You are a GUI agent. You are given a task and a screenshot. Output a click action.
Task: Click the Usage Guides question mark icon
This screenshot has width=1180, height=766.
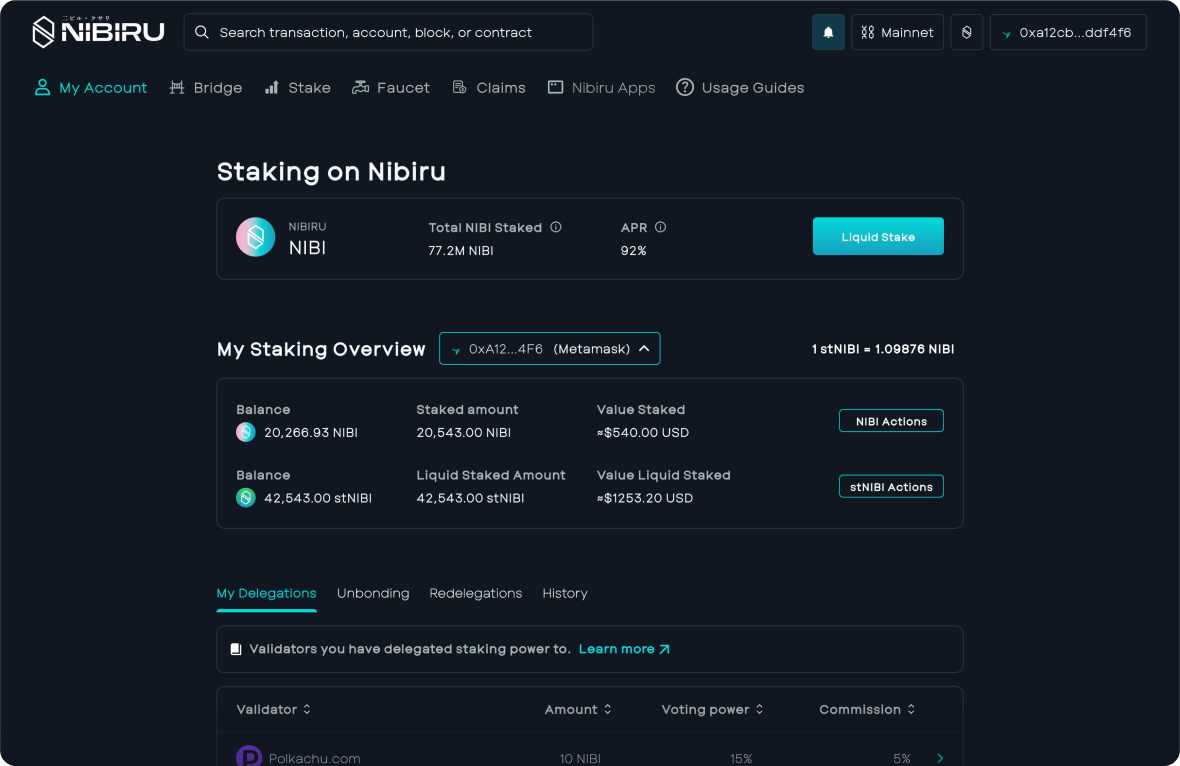(685, 87)
